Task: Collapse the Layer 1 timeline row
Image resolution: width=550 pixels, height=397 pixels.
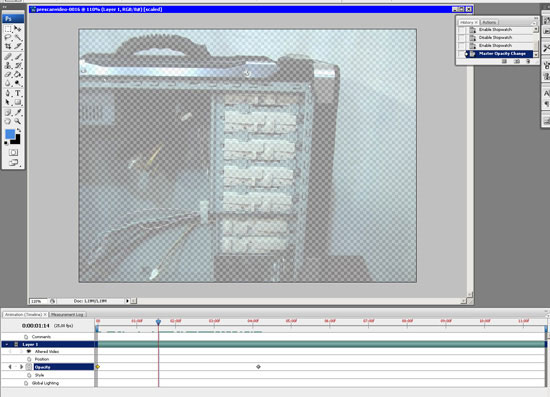Action: pyautogui.click(x=7, y=344)
